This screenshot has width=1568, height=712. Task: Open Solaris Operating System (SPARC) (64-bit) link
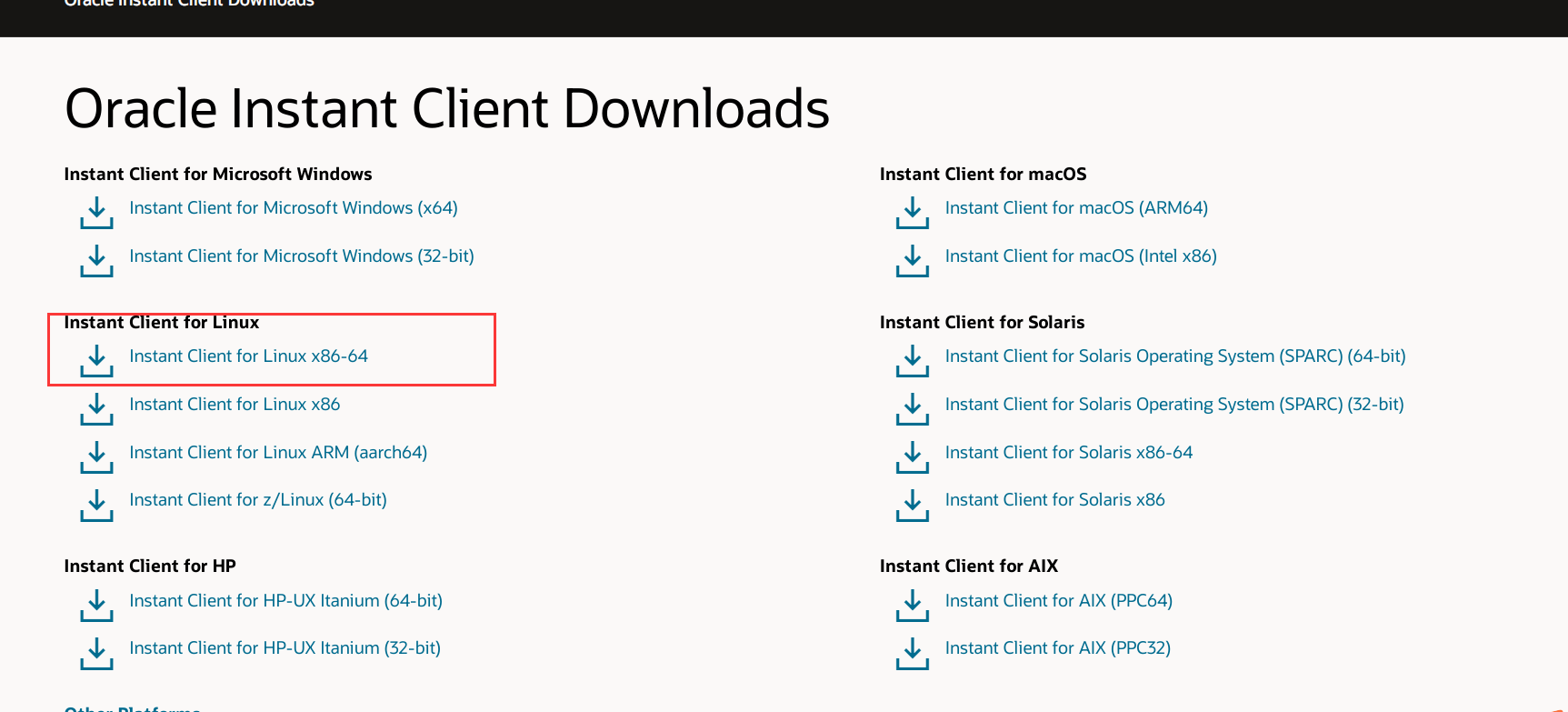(1175, 356)
